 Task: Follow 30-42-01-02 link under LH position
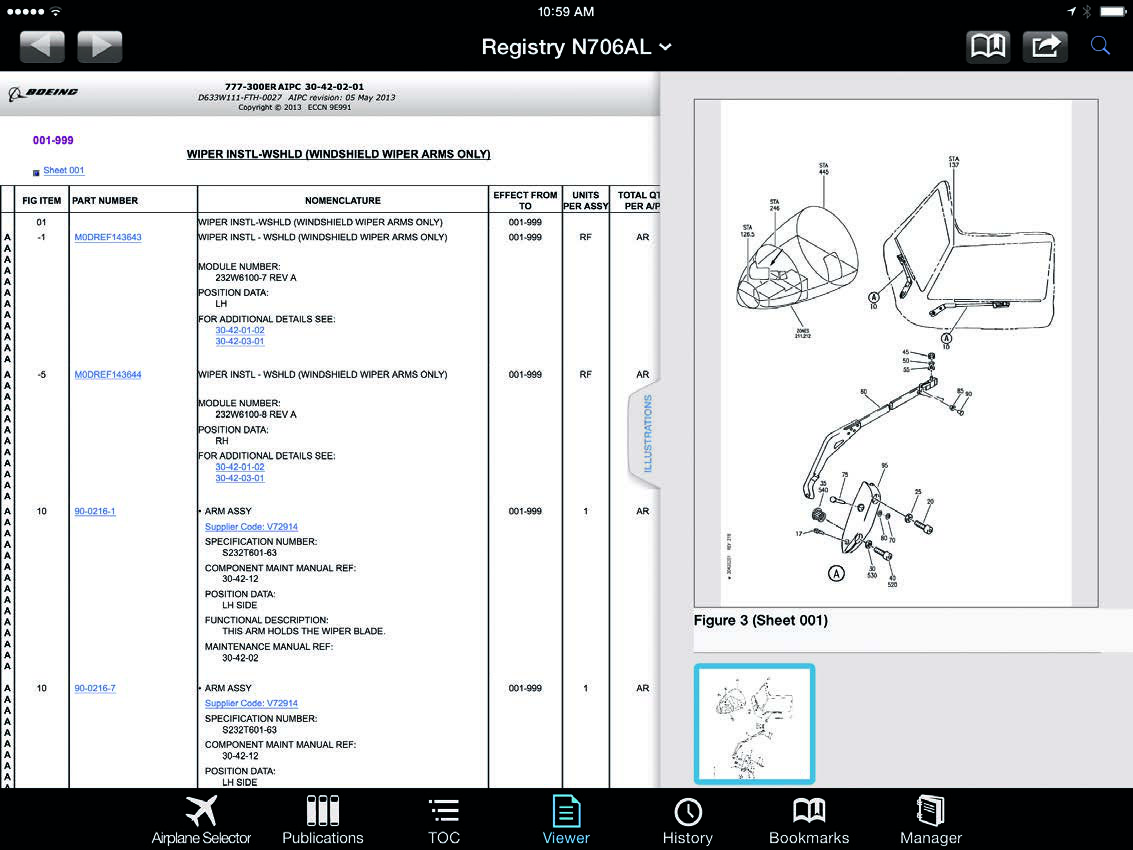tap(240, 330)
